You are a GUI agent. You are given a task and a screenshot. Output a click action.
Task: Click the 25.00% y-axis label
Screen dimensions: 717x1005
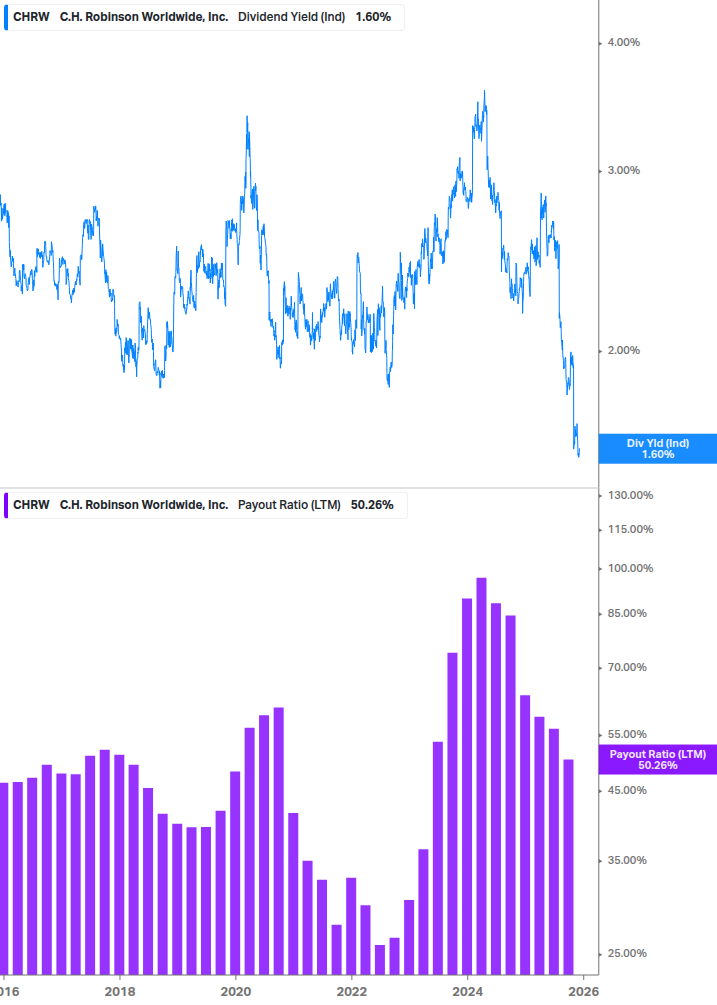627,953
